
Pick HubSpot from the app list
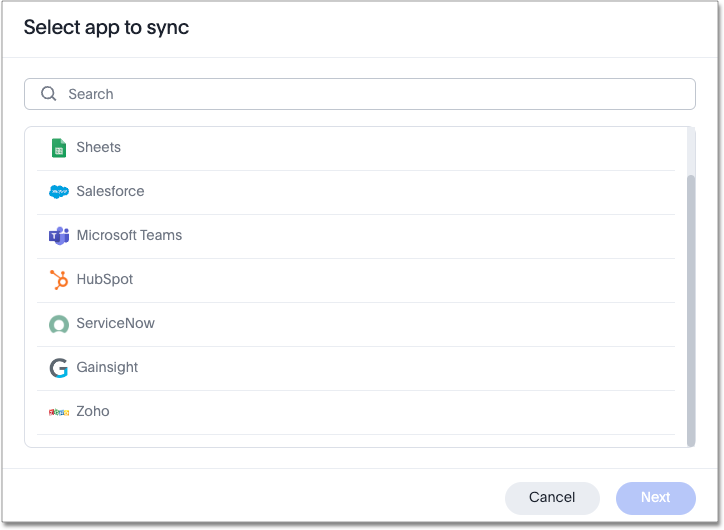coord(105,280)
